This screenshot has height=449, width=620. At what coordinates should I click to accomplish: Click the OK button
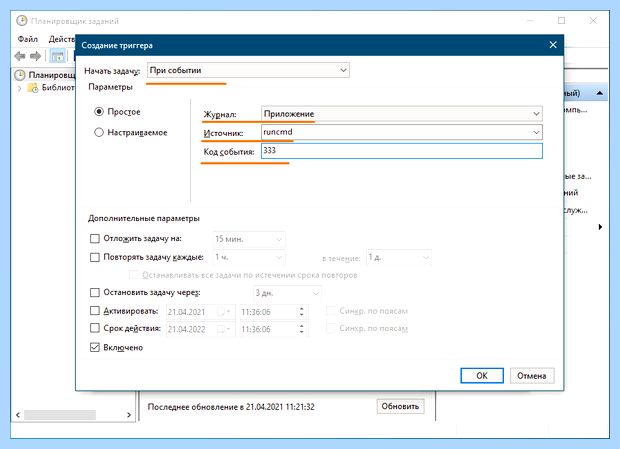[482, 375]
